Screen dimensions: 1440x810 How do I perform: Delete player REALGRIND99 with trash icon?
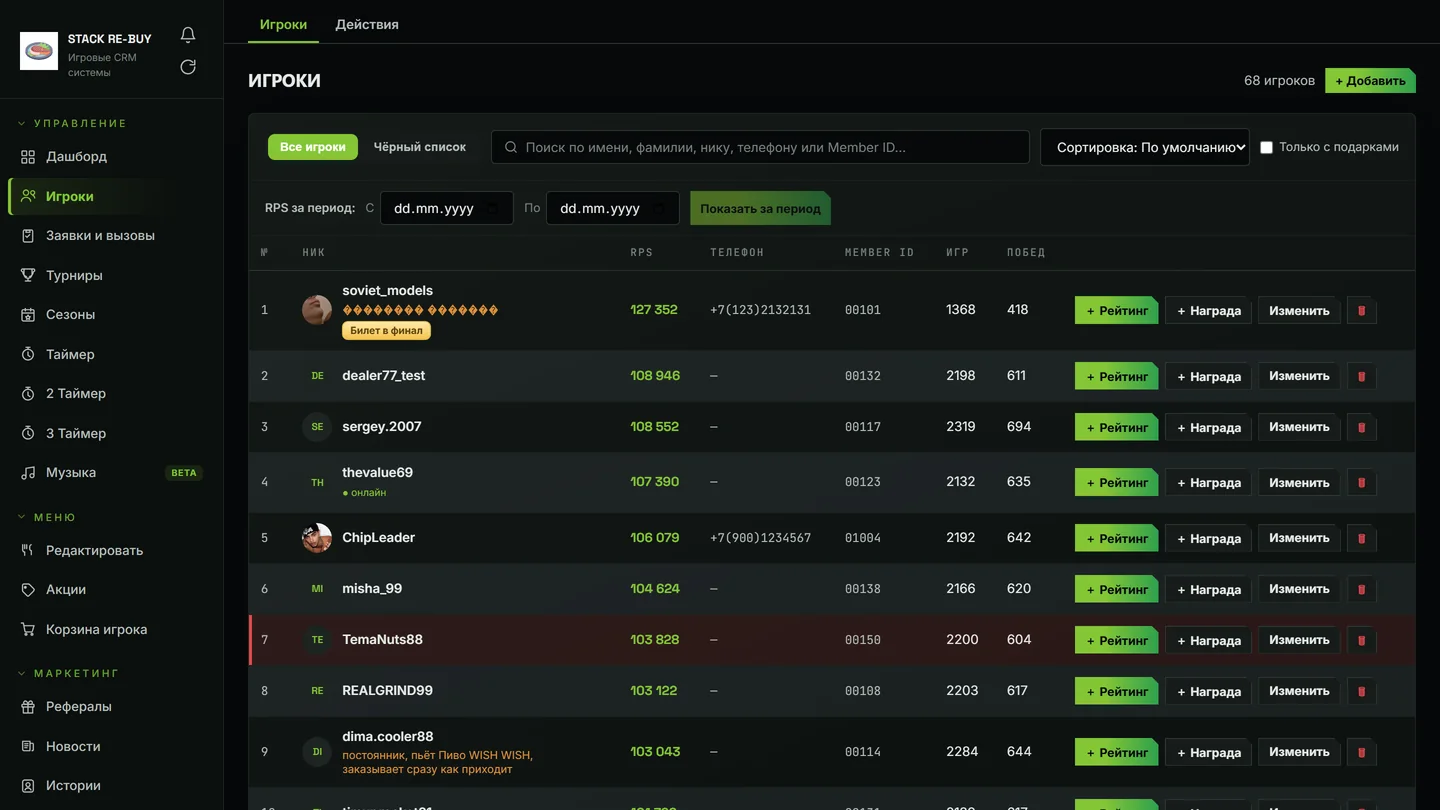[x=1361, y=691]
